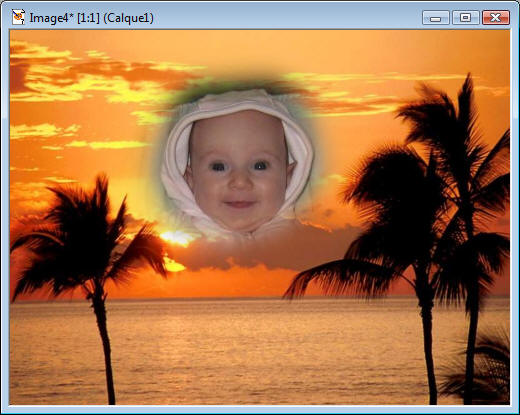Maximize the Image4 document window
520x415 pixels.
coord(466,17)
